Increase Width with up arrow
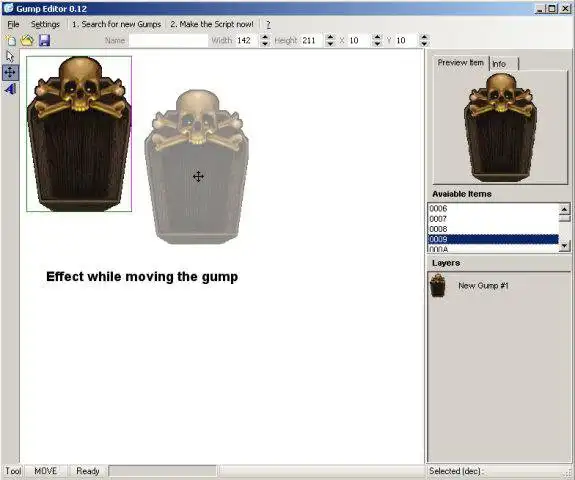The height and width of the screenshot is (480, 575). (265, 37)
